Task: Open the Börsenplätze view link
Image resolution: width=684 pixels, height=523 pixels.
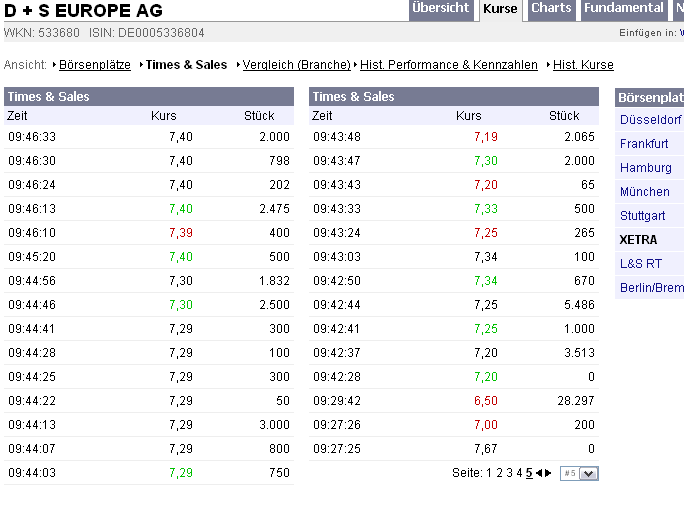Action: pos(95,65)
